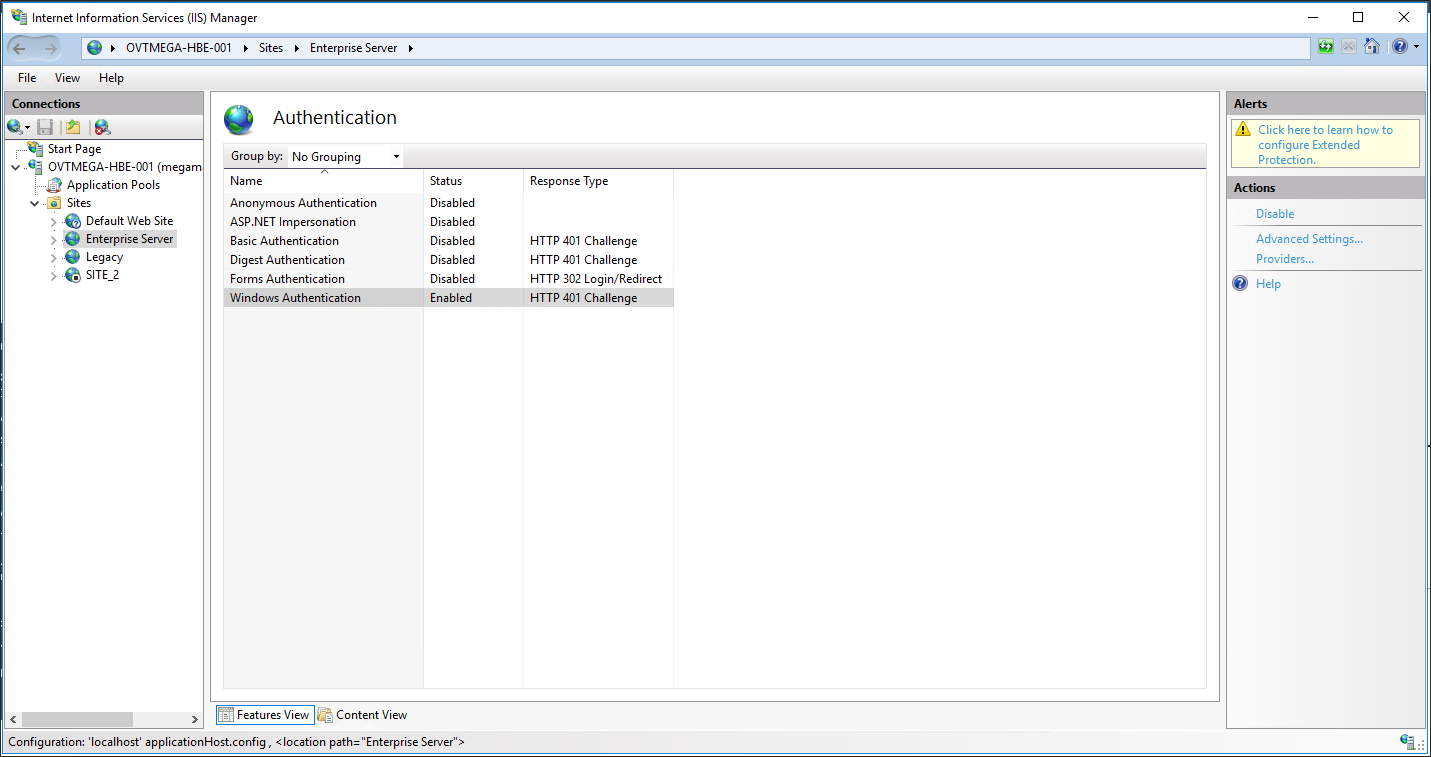
Task: Click the greyed-out Stop icon
Action: tap(1349, 47)
